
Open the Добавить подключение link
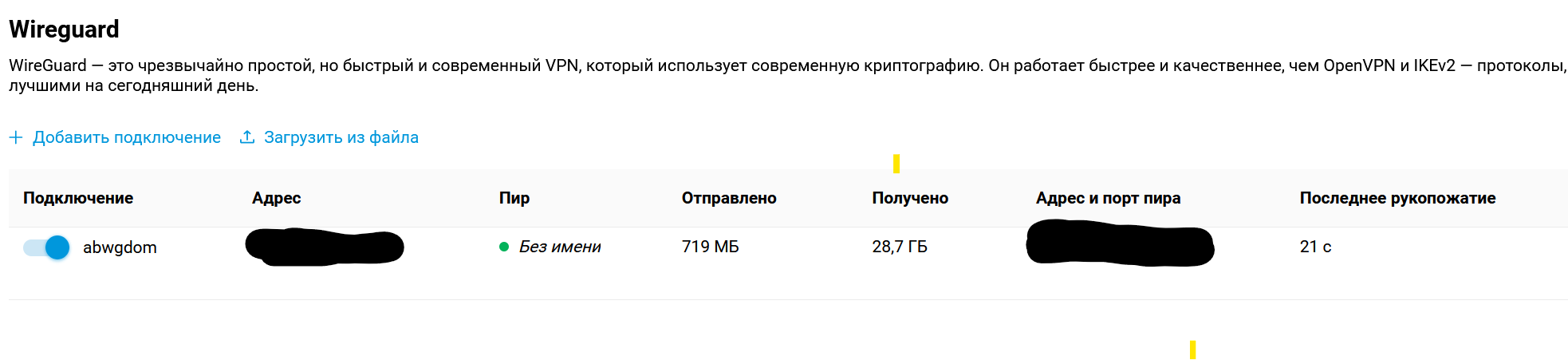click(127, 137)
